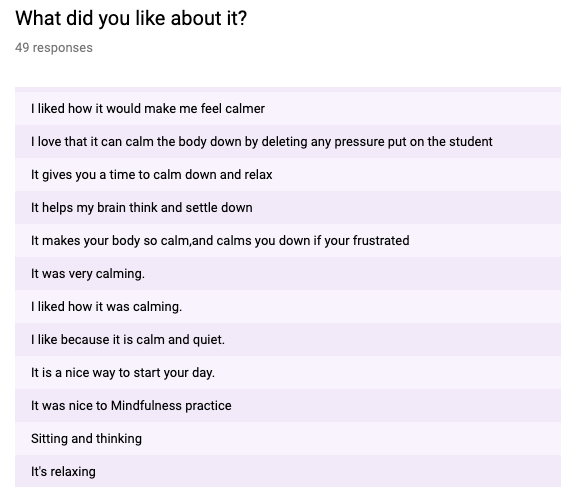561x500 pixels.
Task: Click the word 'quiet' in the responses list
Action: coord(209,340)
